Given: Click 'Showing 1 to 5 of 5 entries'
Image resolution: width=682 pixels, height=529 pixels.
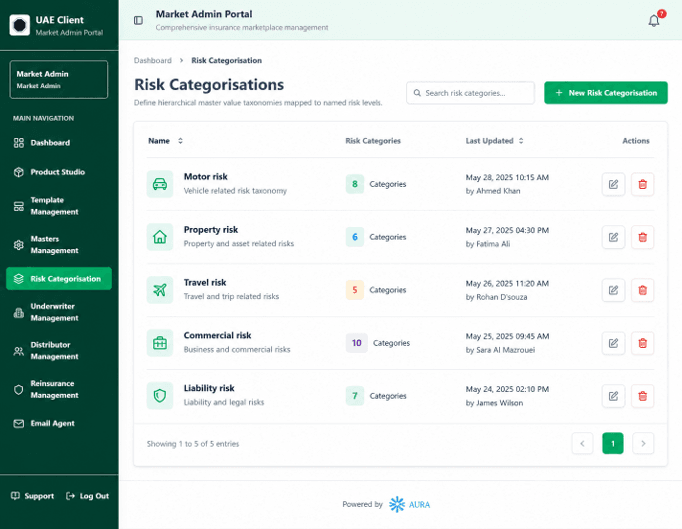Looking at the screenshot, I should (193, 444).
